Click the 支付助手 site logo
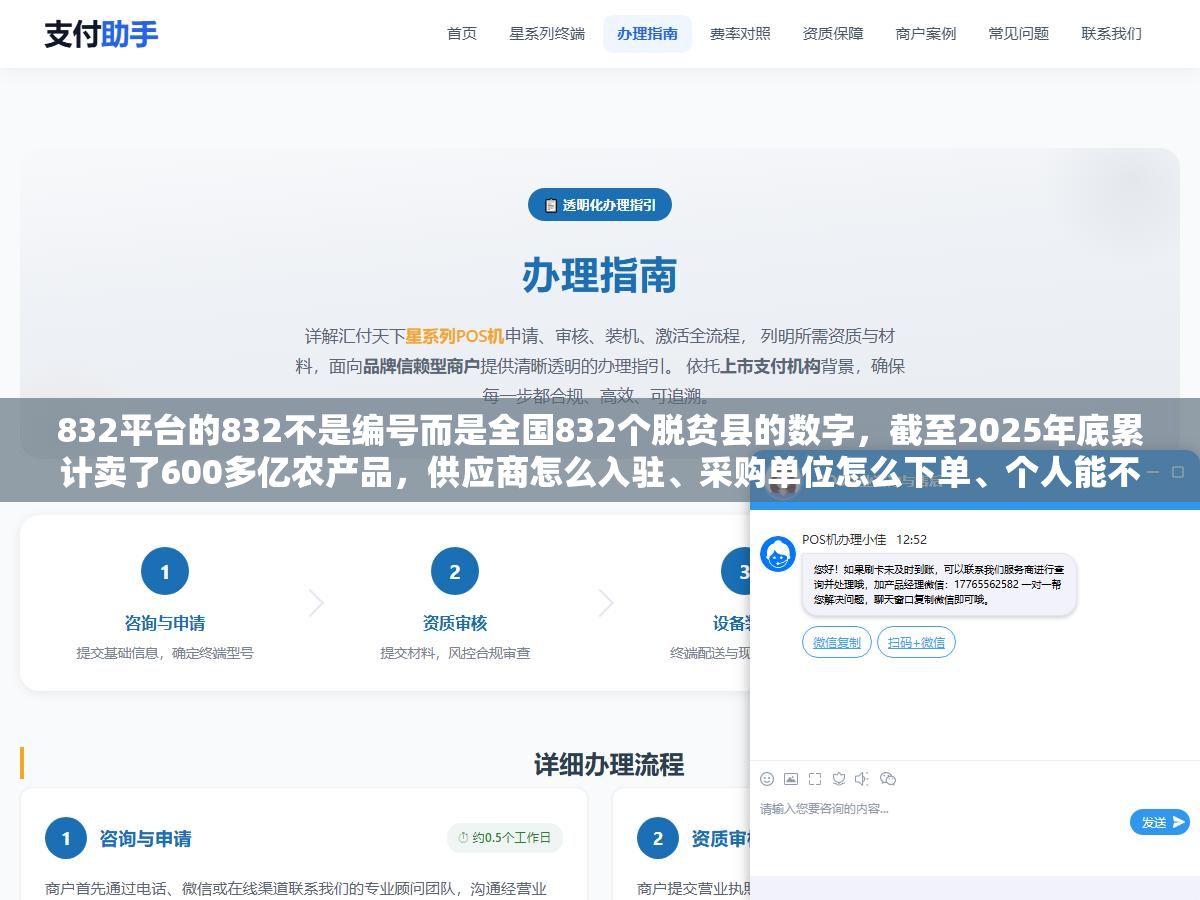This screenshot has height=900, width=1200. pos(101,34)
